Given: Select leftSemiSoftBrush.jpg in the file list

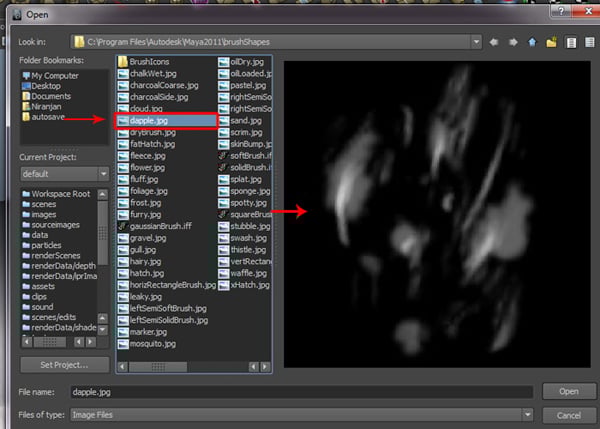Looking at the screenshot, I should (x=162, y=308).
